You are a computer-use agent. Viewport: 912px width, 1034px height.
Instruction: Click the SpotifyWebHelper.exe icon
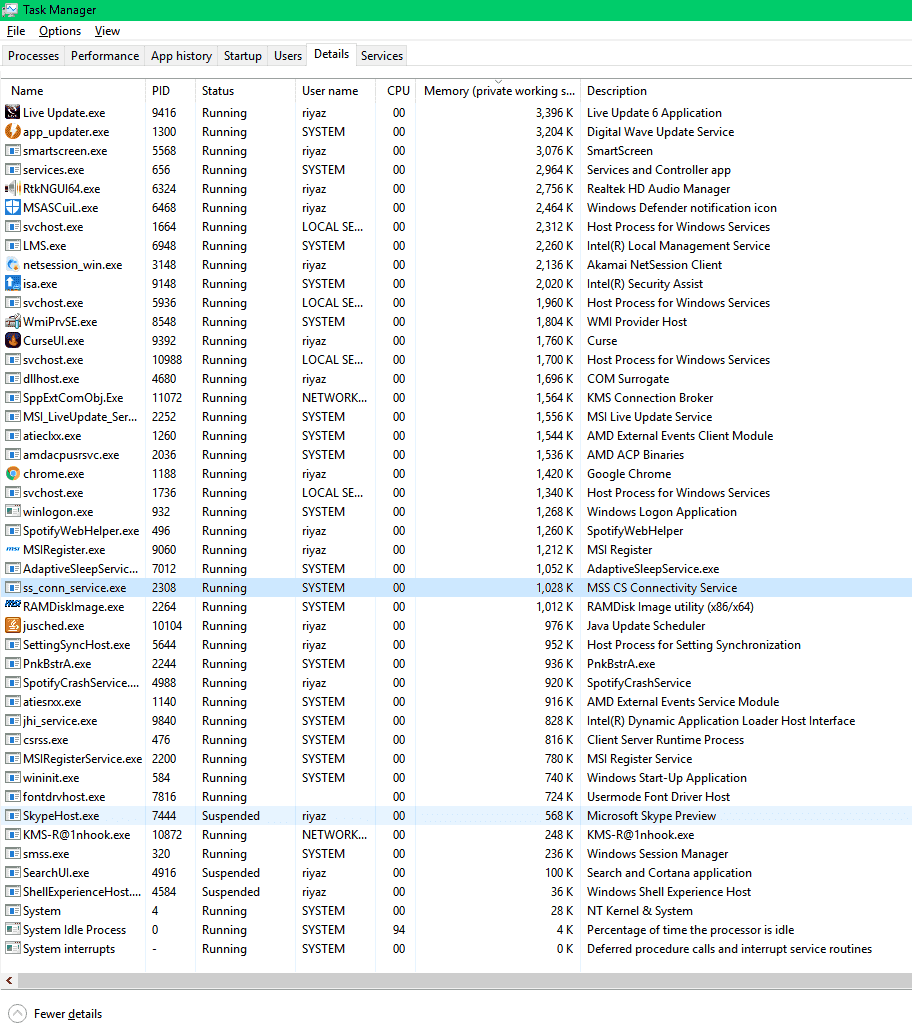point(13,530)
